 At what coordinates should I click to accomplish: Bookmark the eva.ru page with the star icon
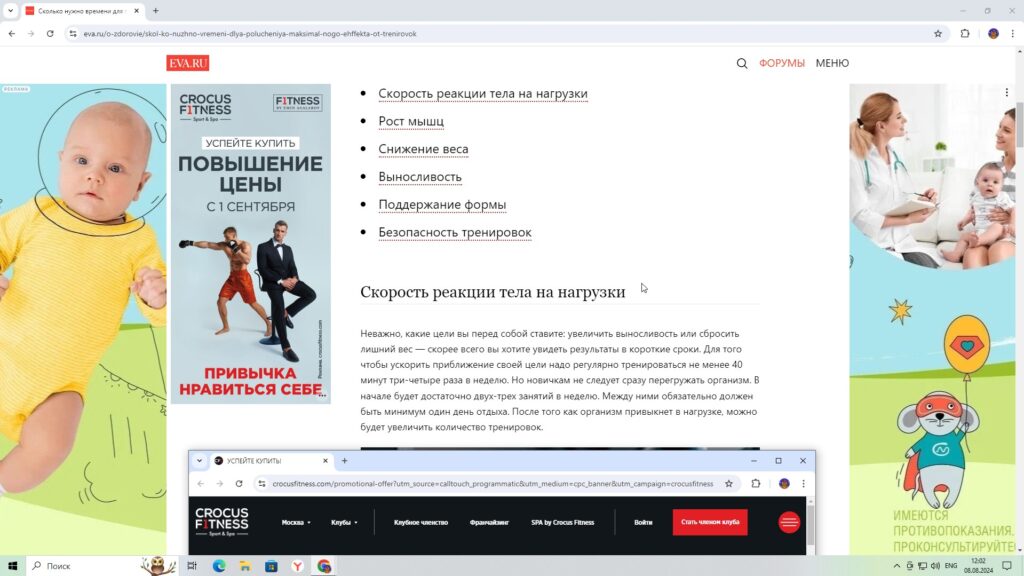click(x=937, y=33)
